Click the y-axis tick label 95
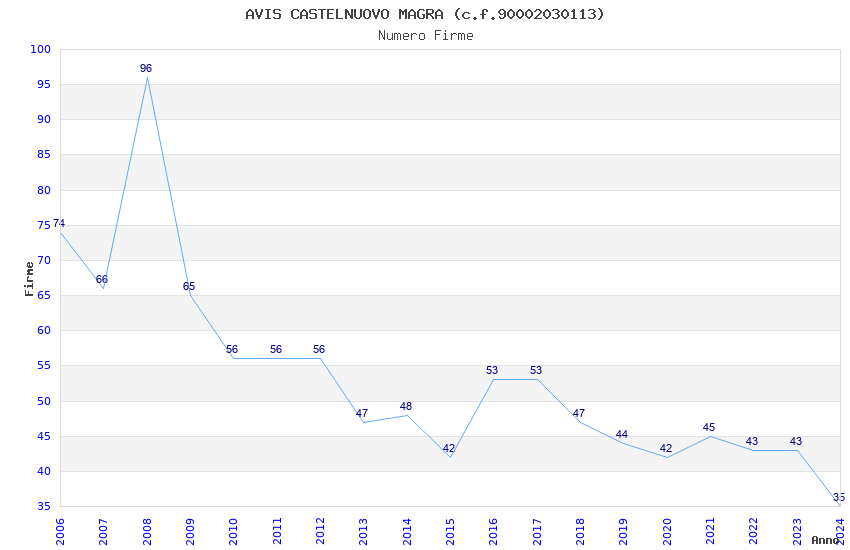 pyautogui.click(x=44, y=85)
